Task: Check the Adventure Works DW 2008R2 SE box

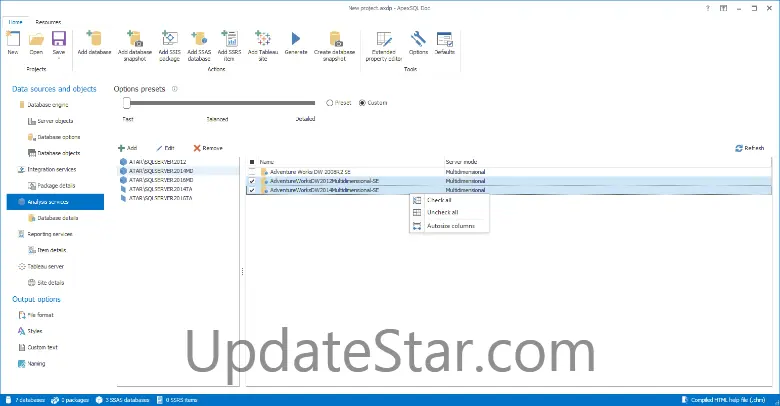Action: (x=252, y=172)
